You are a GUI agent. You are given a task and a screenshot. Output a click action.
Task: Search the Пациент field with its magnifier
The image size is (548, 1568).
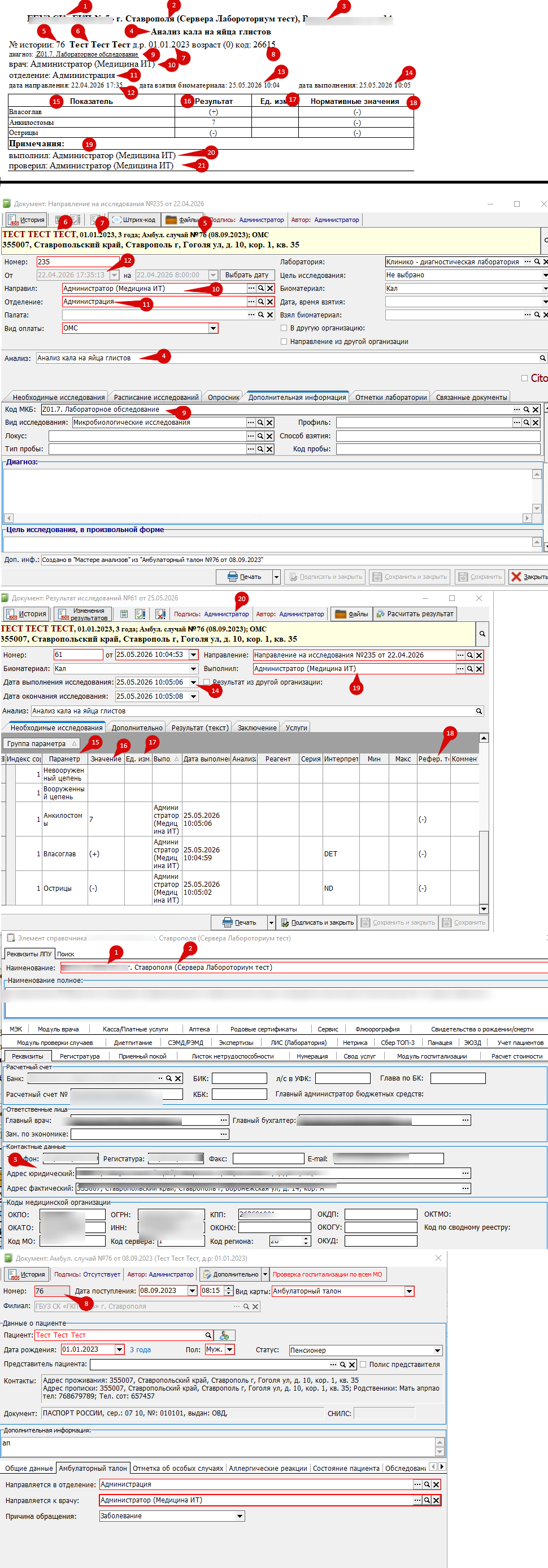(208, 1335)
